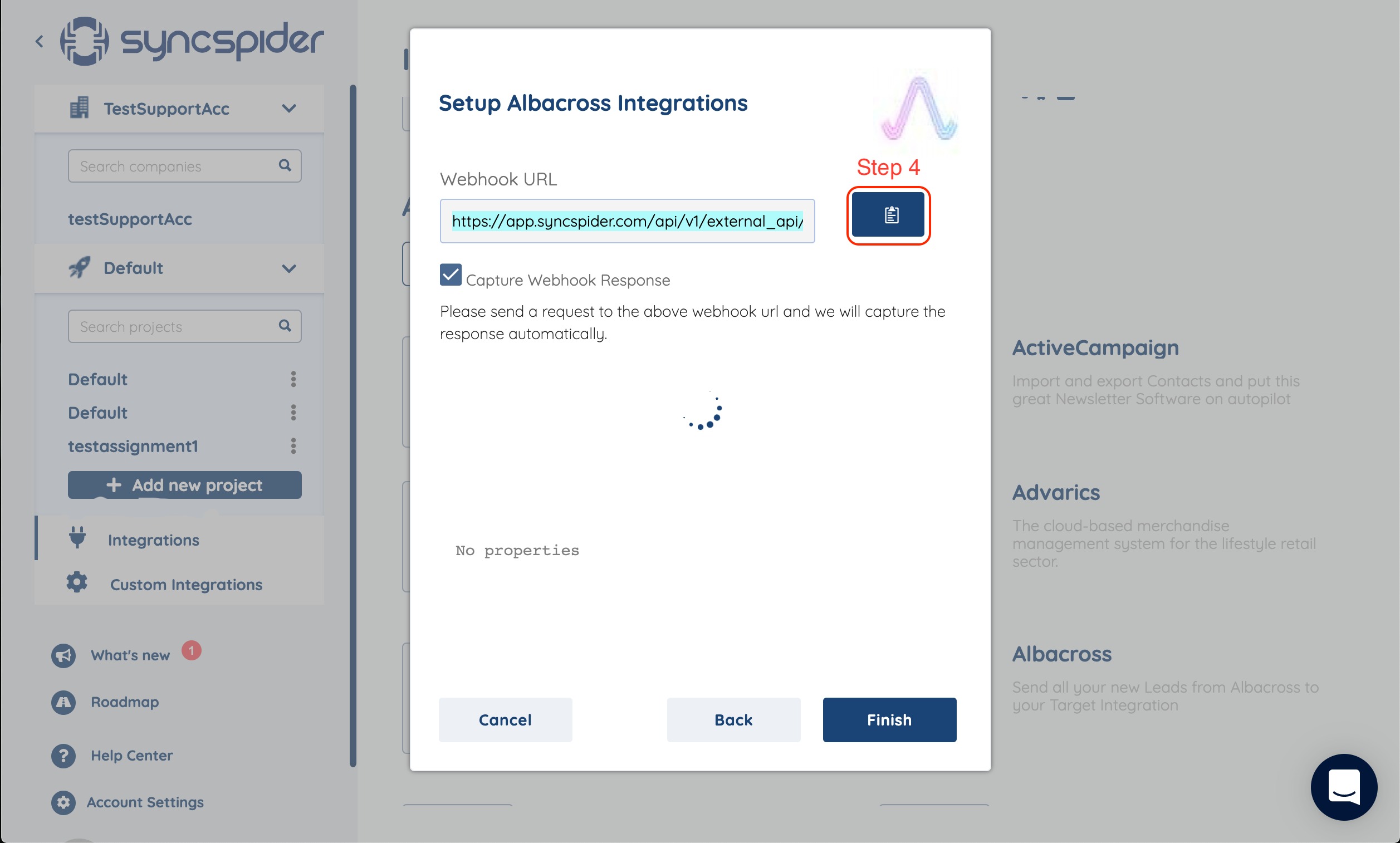1400x843 pixels.
Task: Click the Add new project menu item
Action: click(185, 484)
